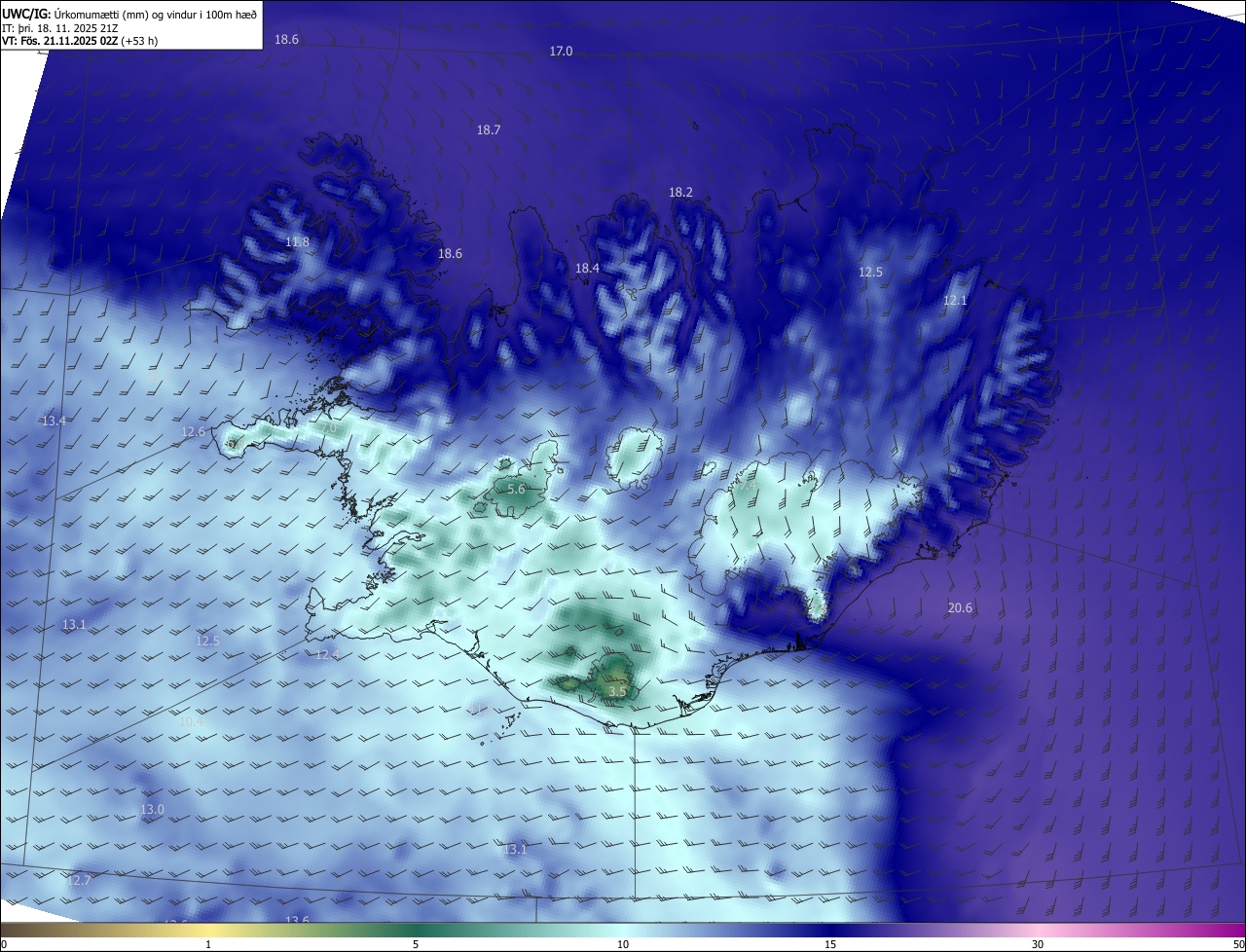
Task: Select the 13.4 value west of Iceland
Action: (54, 421)
